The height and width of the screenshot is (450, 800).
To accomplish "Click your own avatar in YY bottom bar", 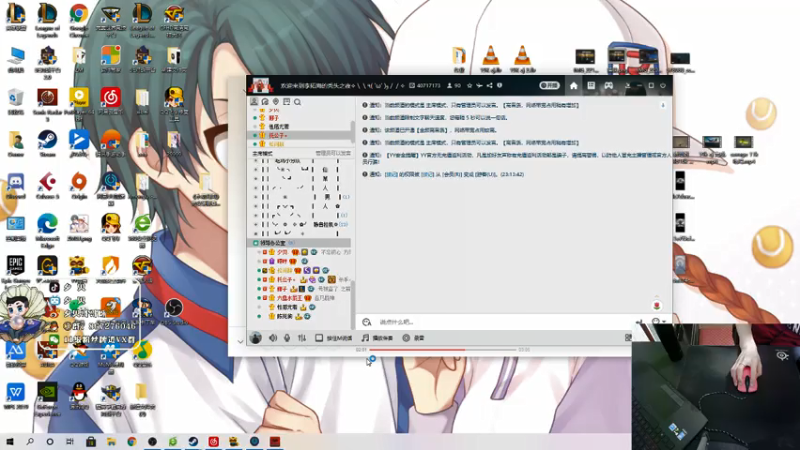I will pyautogui.click(x=256, y=338).
